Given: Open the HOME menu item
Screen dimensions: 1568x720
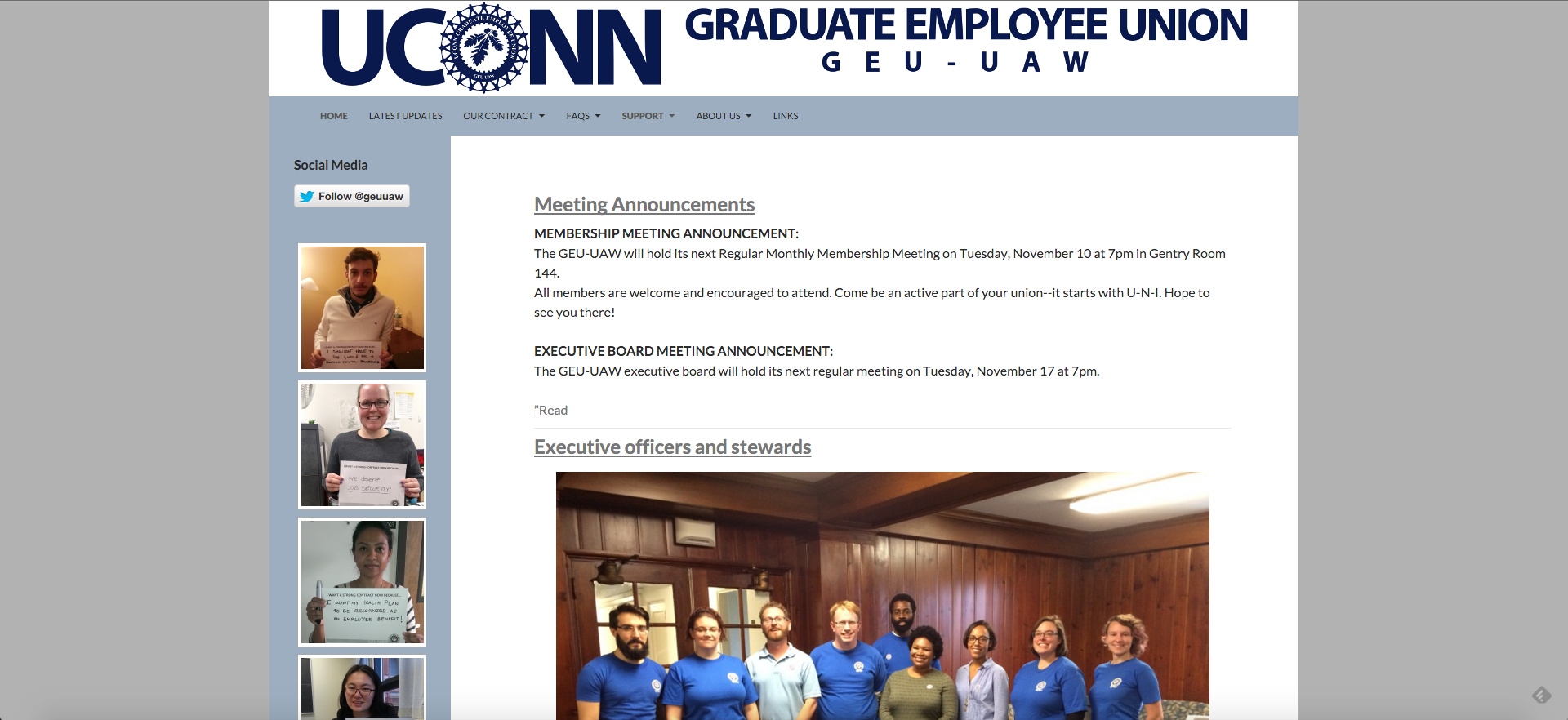Looking at the screenshot, I should (x=333, y=116).
